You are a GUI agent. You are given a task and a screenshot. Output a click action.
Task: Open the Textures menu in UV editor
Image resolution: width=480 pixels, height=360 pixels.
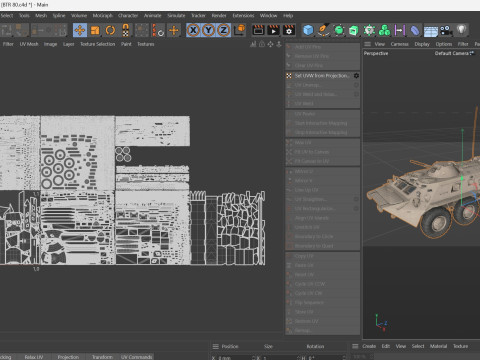pos(146,44)
